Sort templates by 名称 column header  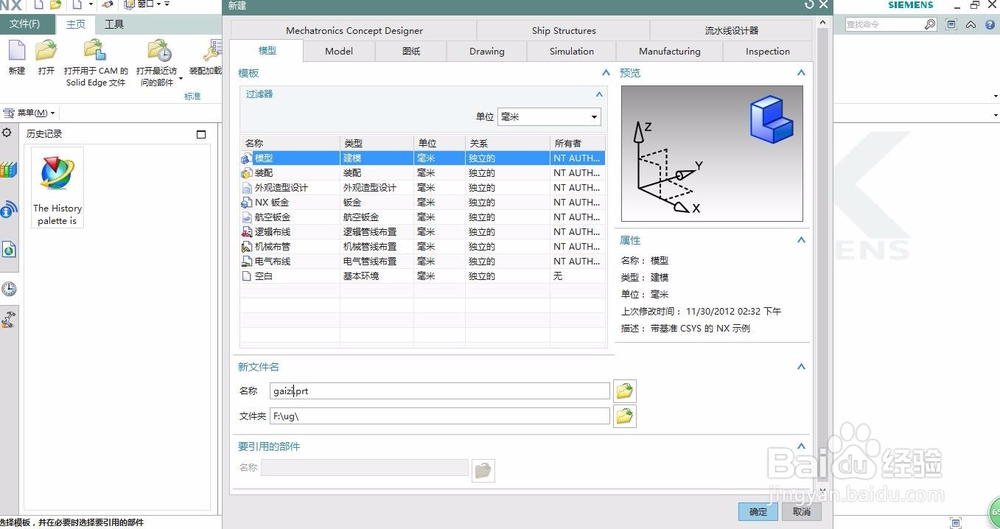pyautogui.click(x=290, y=143)
